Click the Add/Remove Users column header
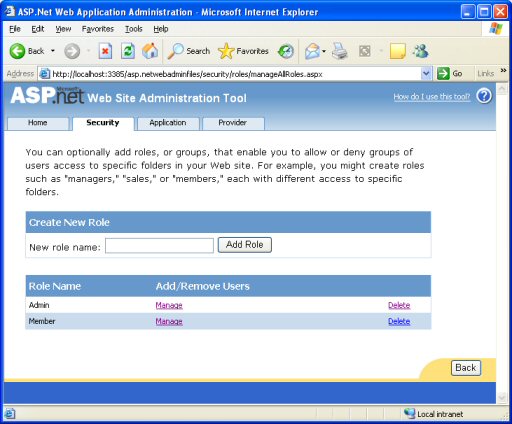512x424 pixels. 203,286
